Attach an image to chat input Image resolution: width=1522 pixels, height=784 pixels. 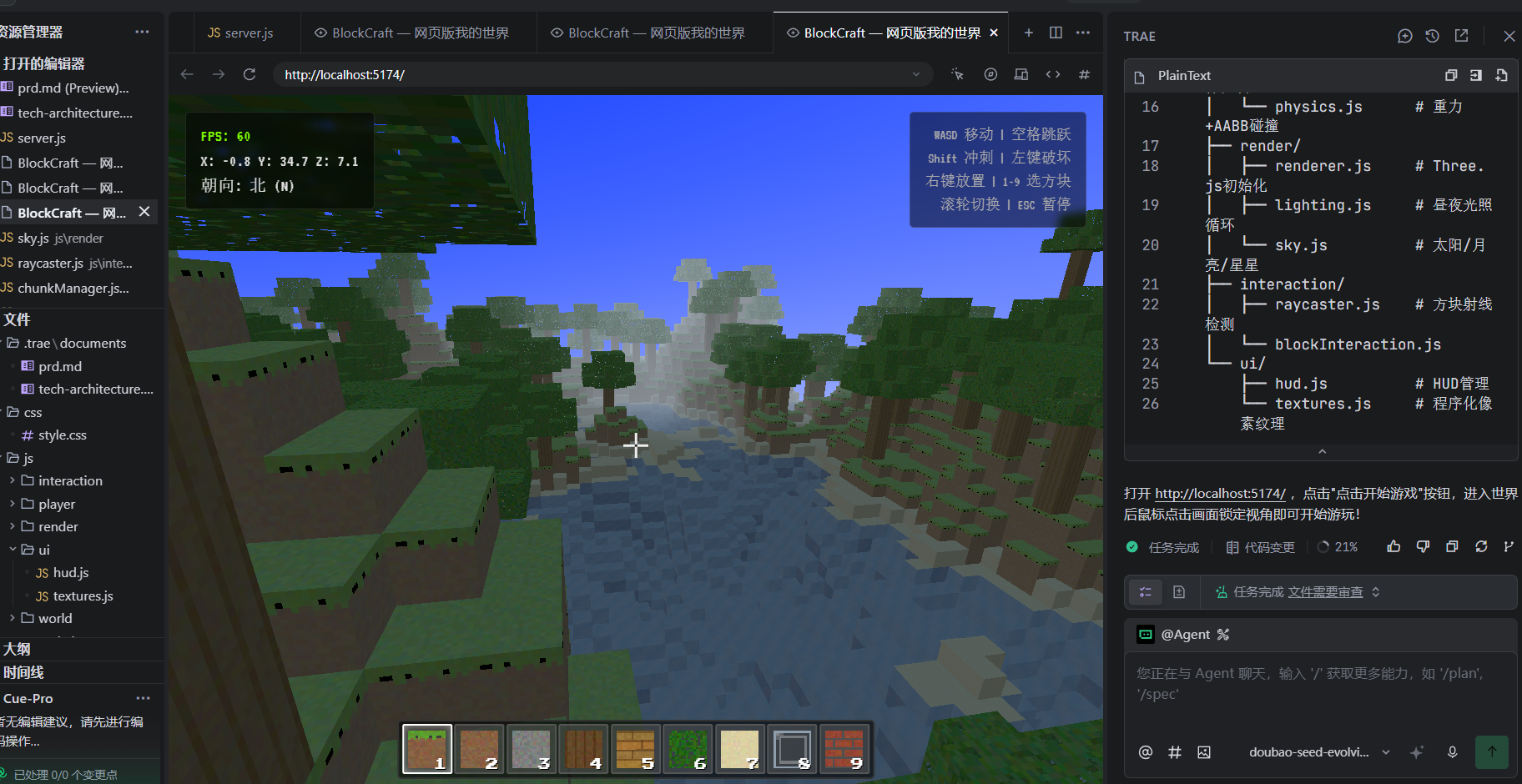click(1204, 752)
